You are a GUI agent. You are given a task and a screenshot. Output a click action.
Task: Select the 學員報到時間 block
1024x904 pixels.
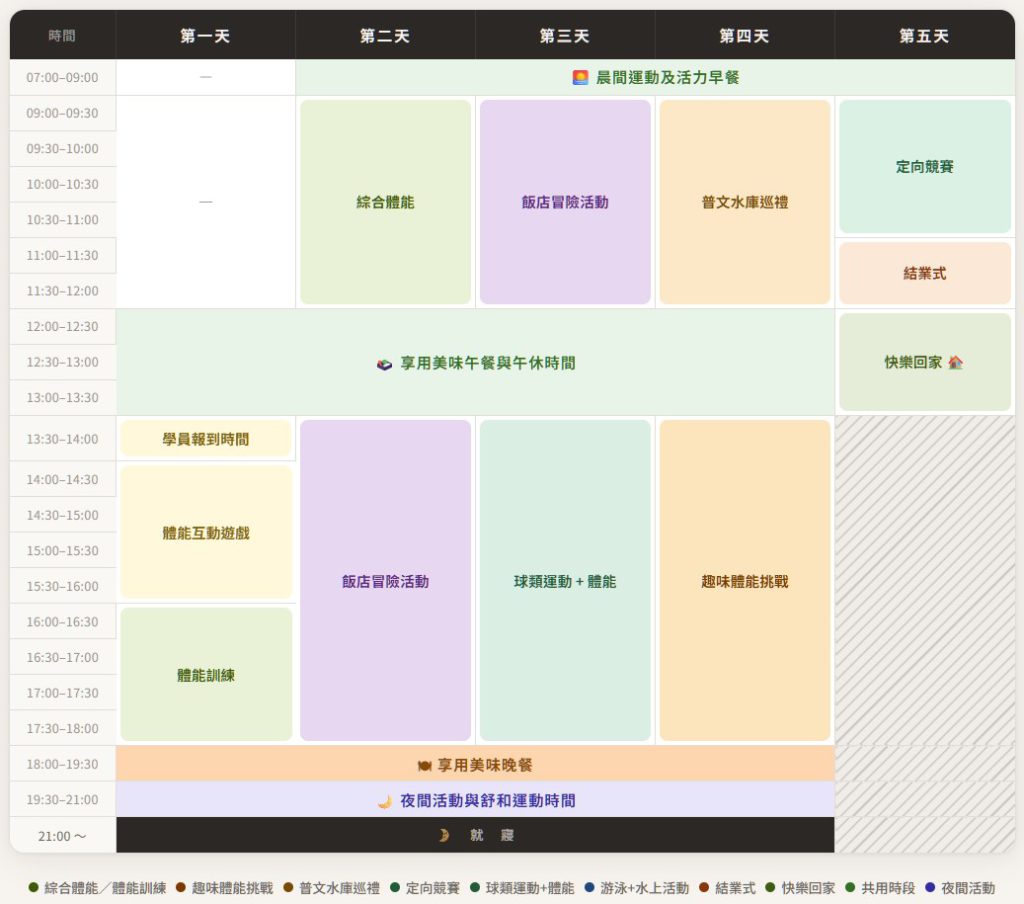pyautogui.click(x=206, y=439)
